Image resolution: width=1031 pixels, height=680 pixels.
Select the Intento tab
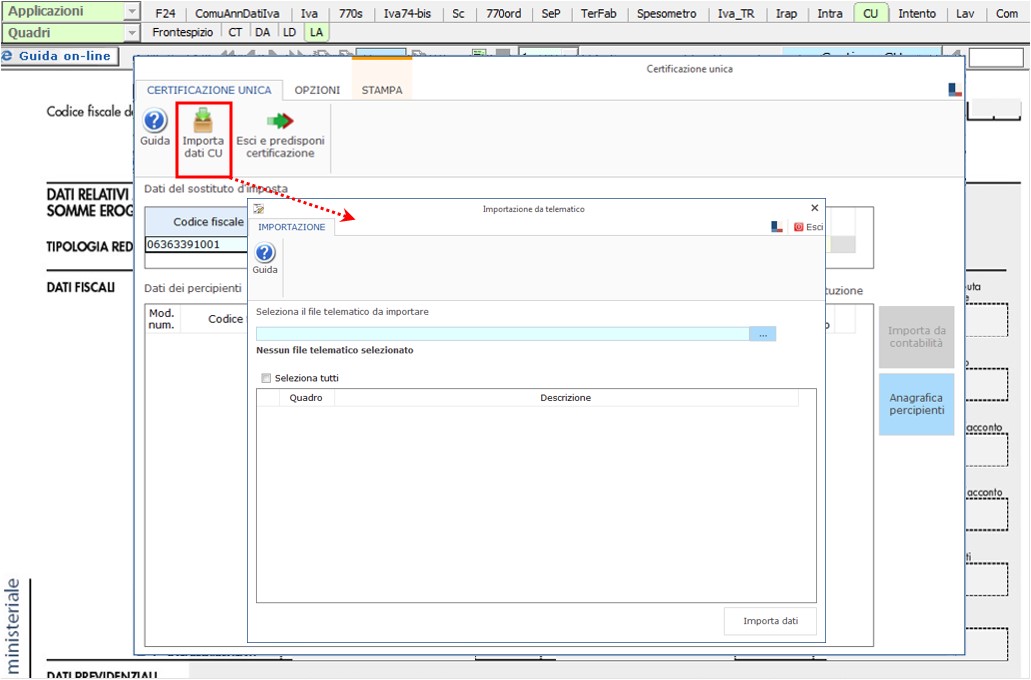click(917, 13)
